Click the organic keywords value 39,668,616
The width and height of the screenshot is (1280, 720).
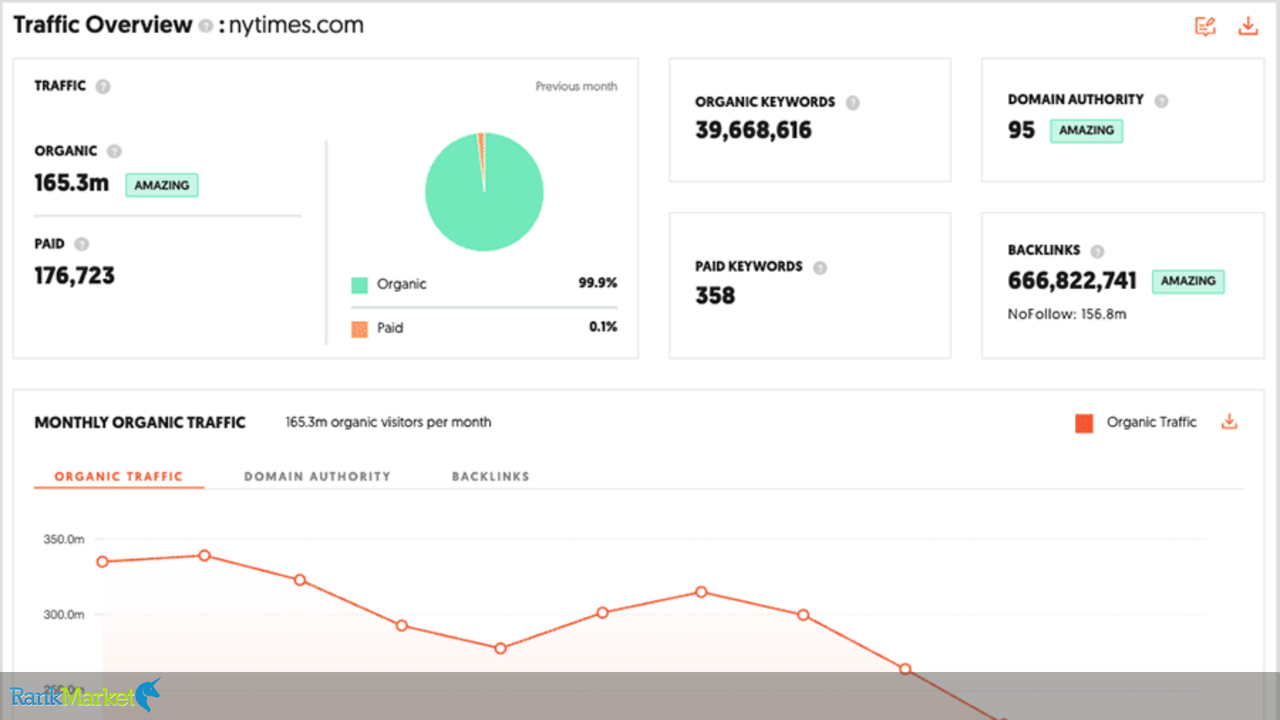(x=754, y=131)
